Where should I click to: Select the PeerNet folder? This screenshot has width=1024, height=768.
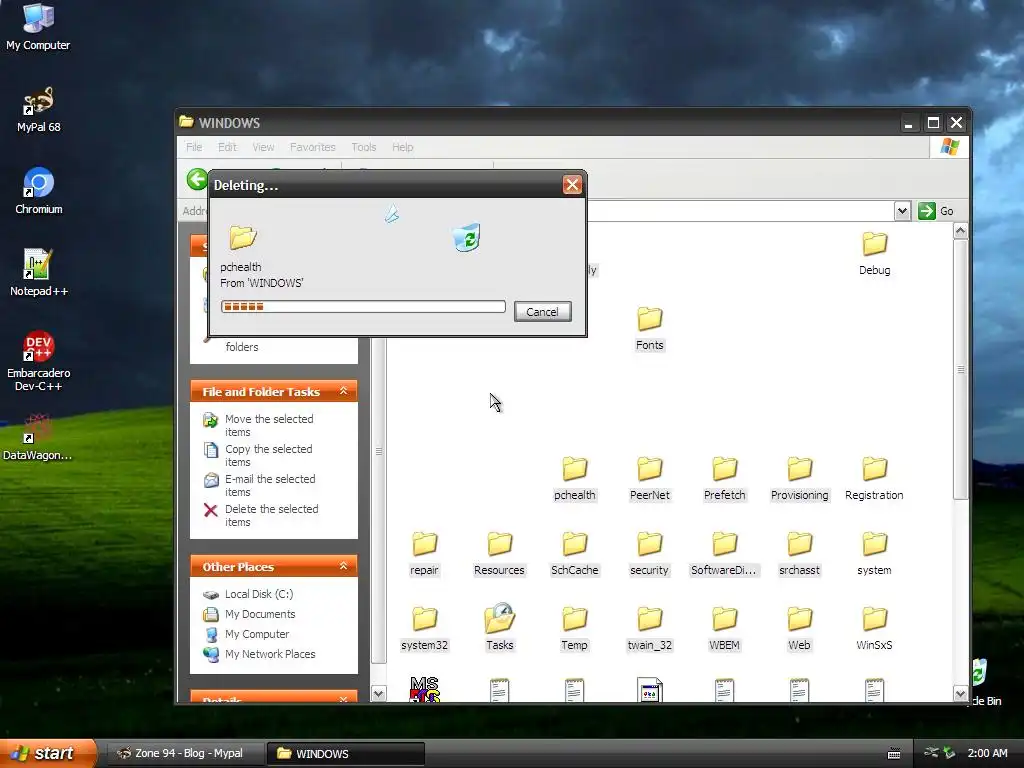pos(649,479)
